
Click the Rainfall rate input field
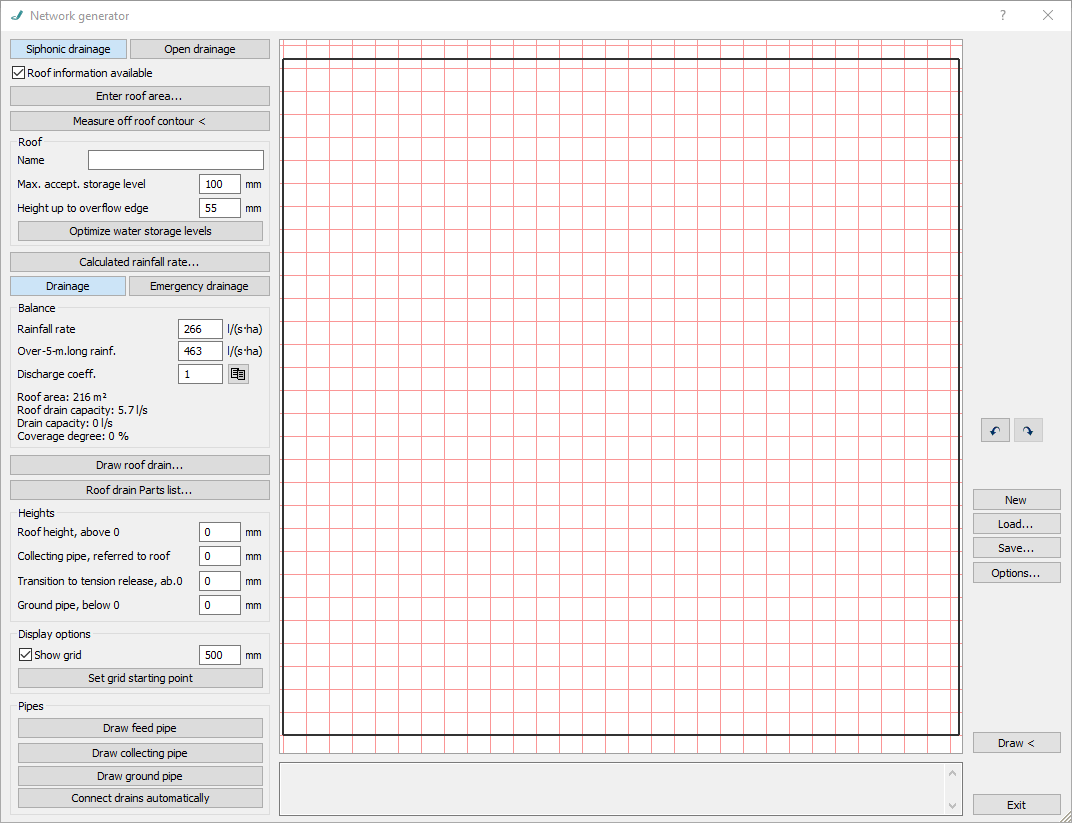(200, 329)
